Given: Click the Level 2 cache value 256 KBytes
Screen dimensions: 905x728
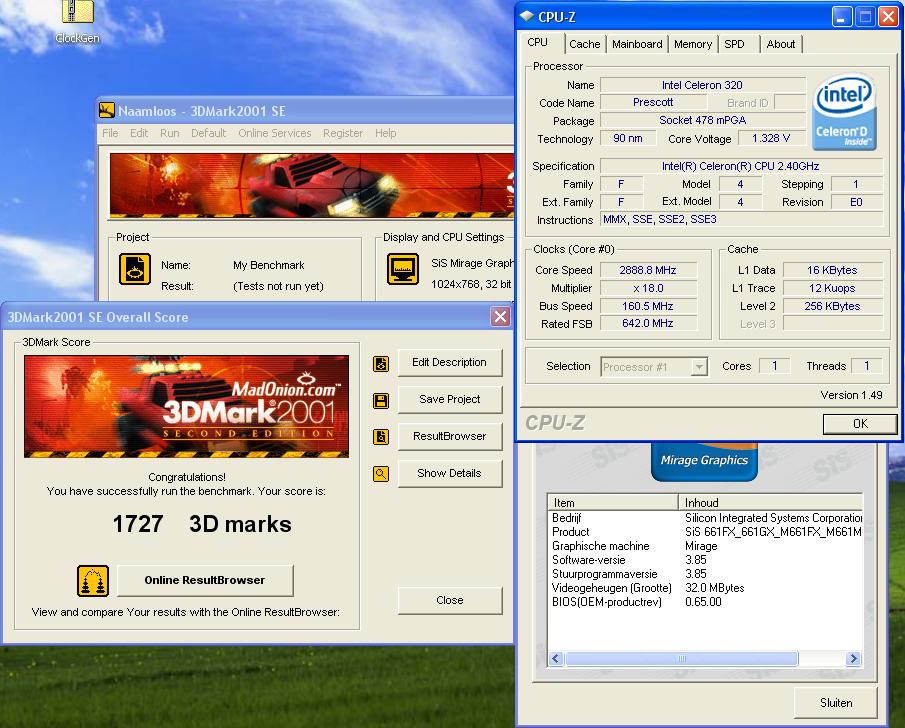Looking at the screenshot, I should pyautogui.click(x=832, y=306).
